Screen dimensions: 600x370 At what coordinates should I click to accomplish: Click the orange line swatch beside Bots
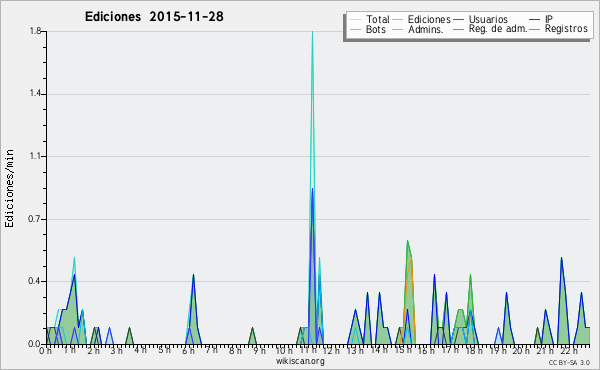(355, 29)
